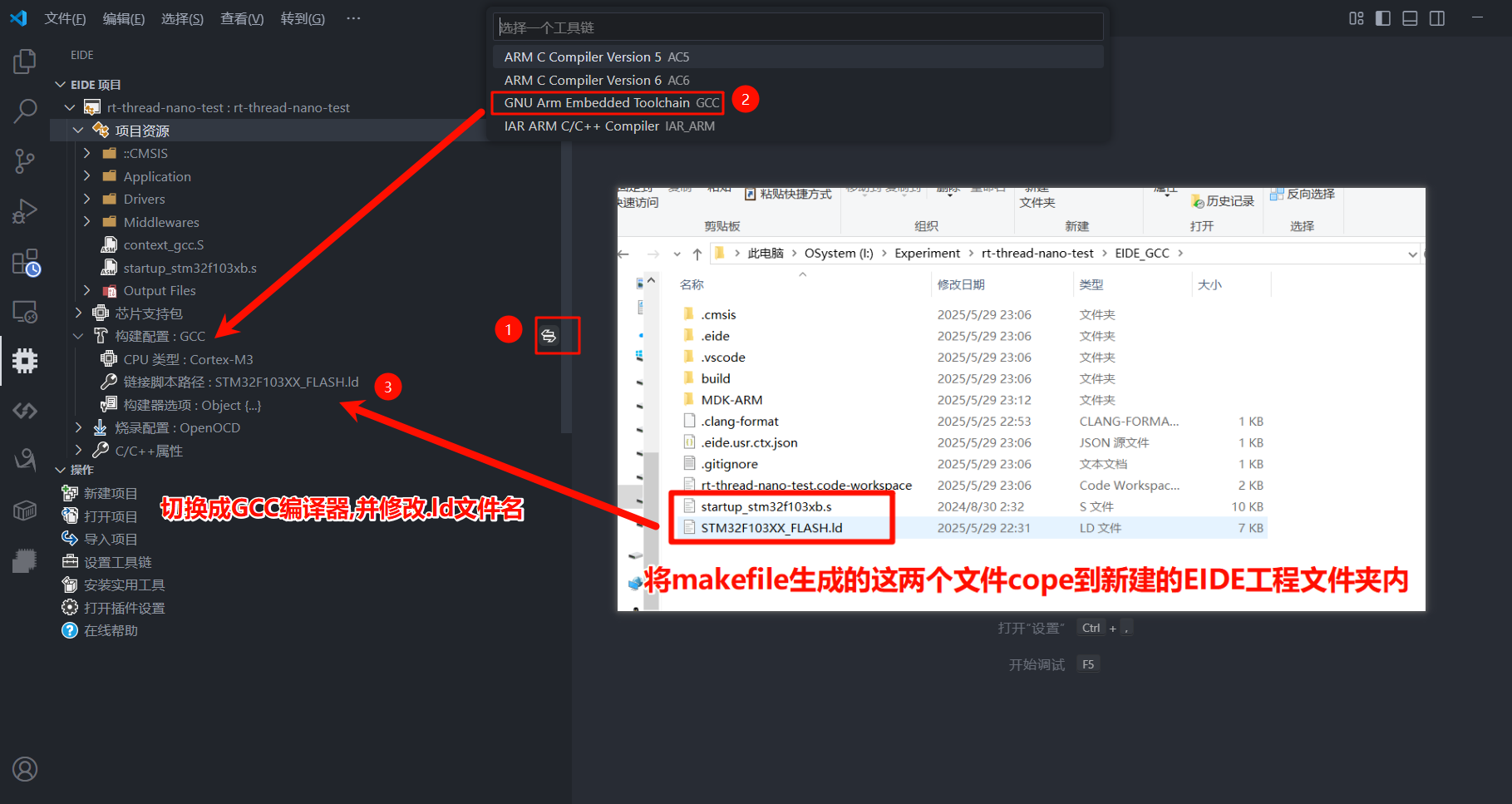This screenshot has width=1512, height=804.
Task: Expand the ::CMSIS folder
Action: (86, 153)
